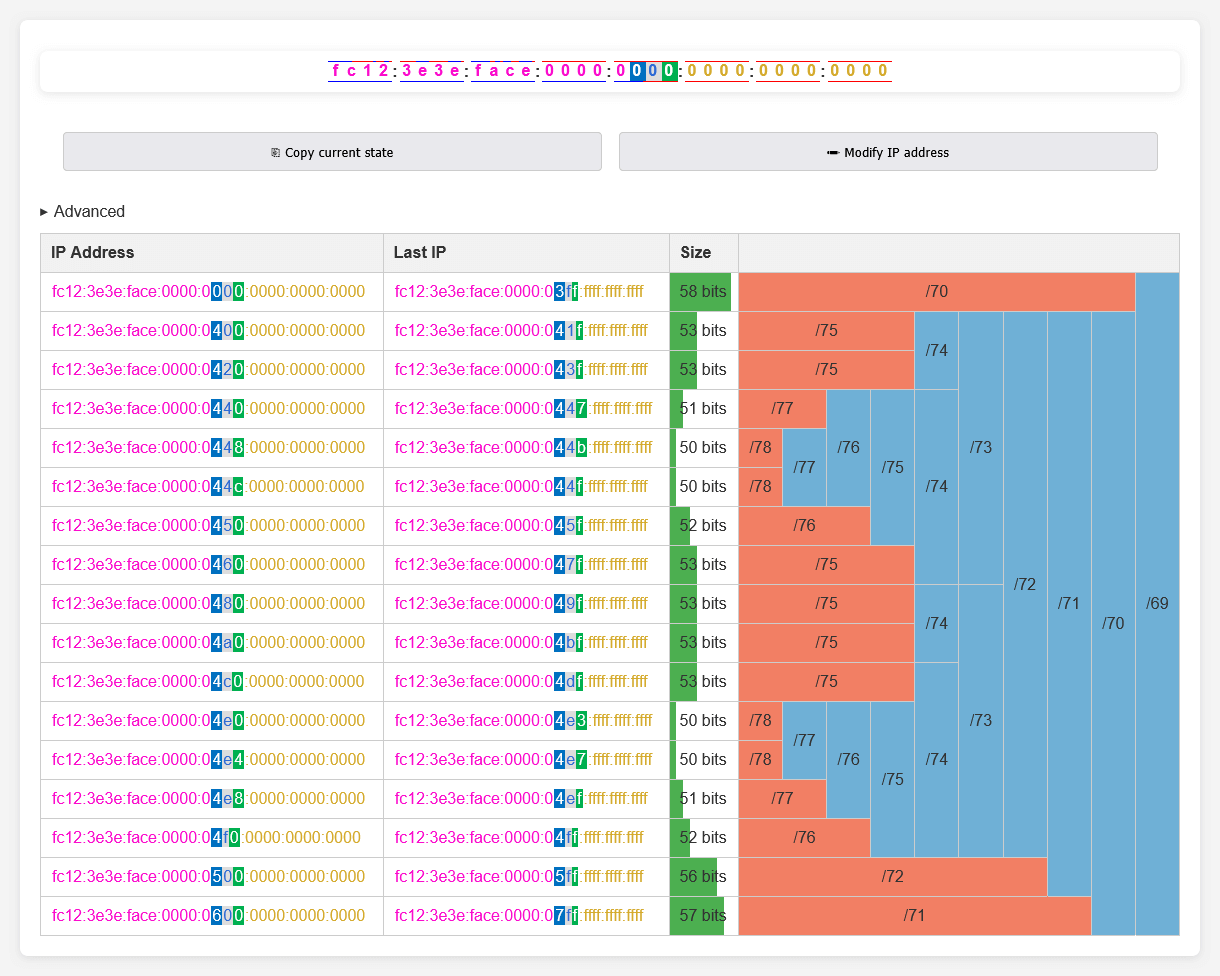This screenshot has width=1220, height=976.
Task: Select orange /77 subnet in the 0440 row
Action: [782, 408]
